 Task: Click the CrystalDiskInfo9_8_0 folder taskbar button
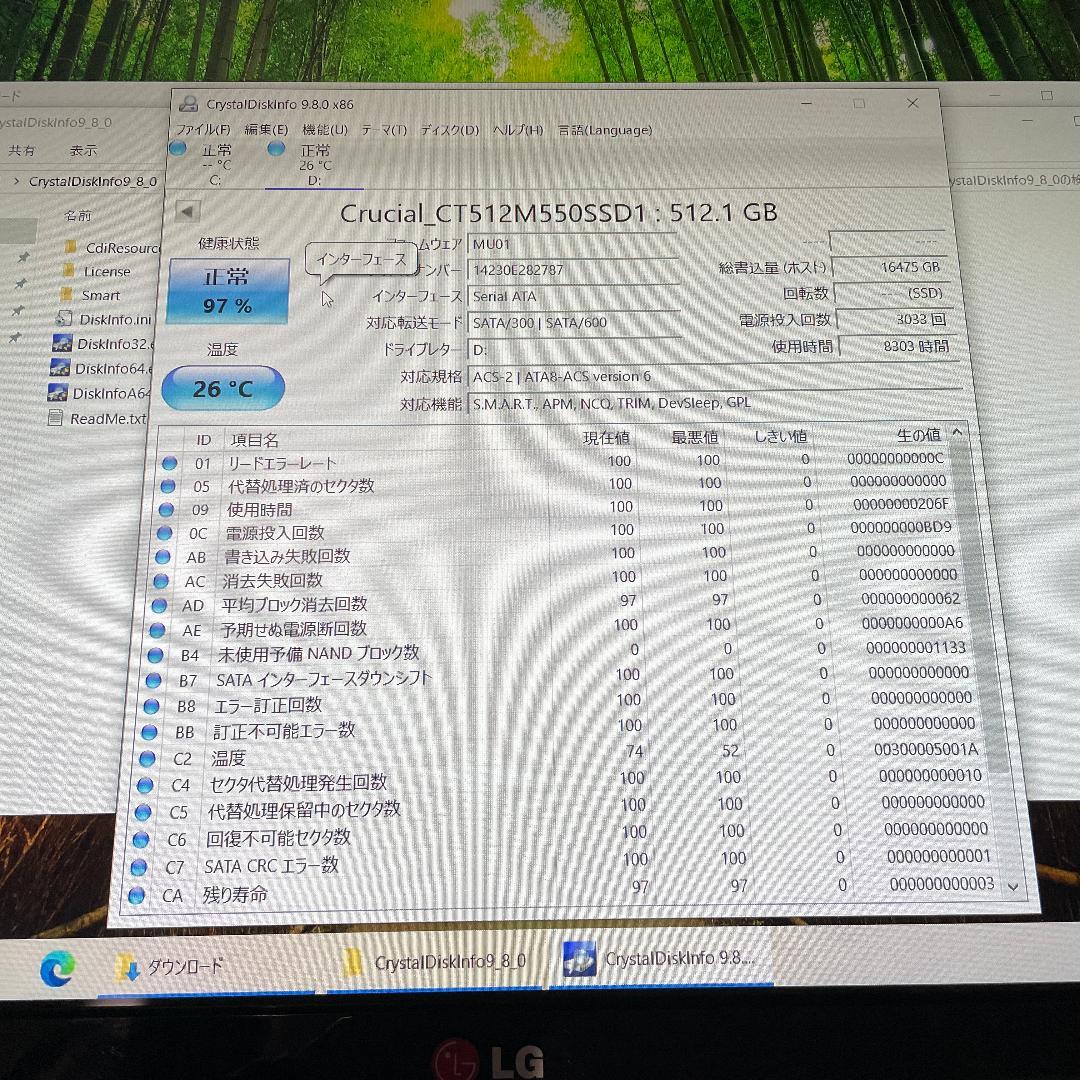click(x=435, y=962)
